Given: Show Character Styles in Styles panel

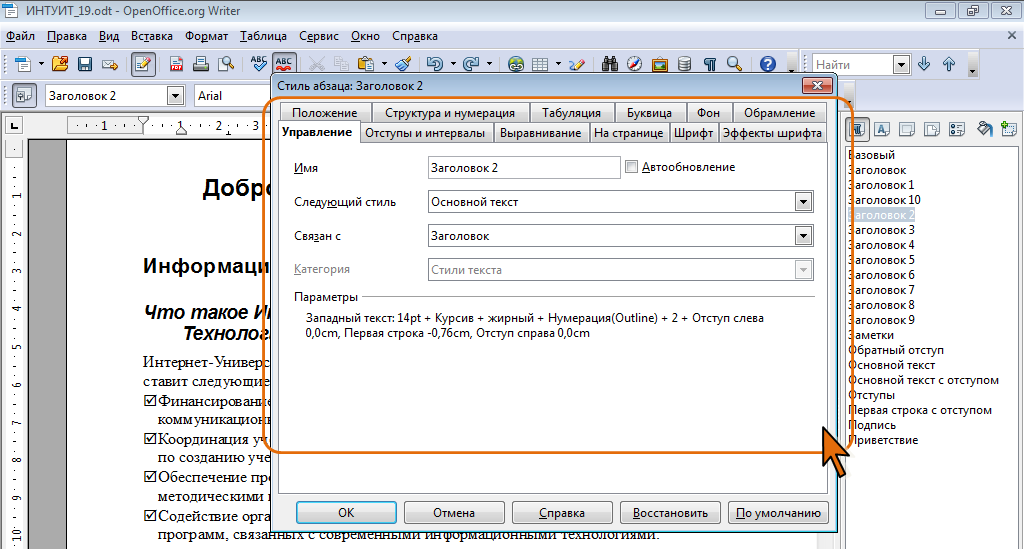Looking at the screenshot, I should 882,129.
